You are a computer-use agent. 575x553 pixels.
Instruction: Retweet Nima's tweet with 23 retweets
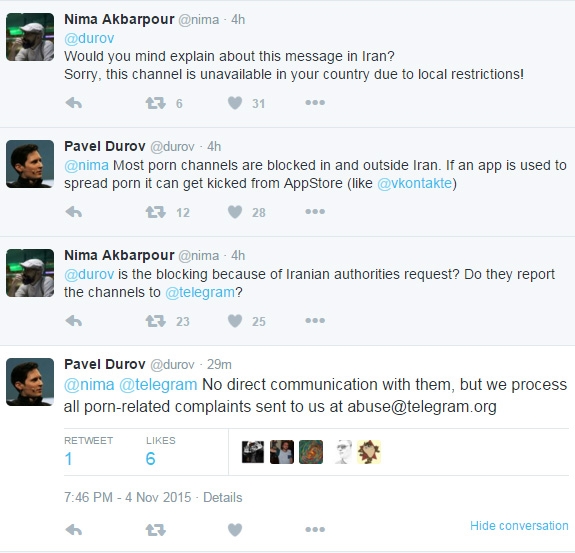pyautogui.click(x=155, y=321)
